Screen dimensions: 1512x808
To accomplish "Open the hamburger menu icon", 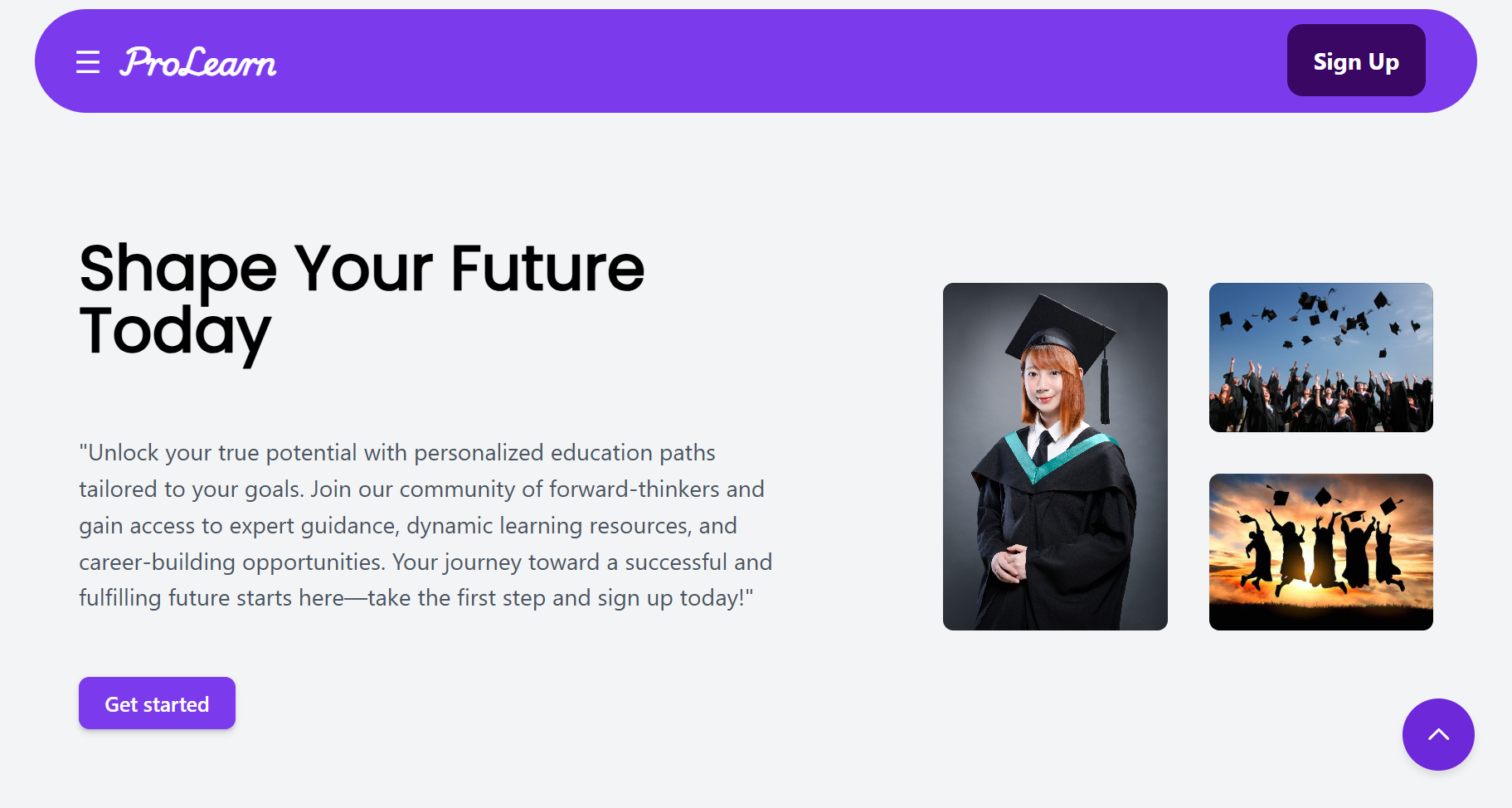I will click(88, 62).
